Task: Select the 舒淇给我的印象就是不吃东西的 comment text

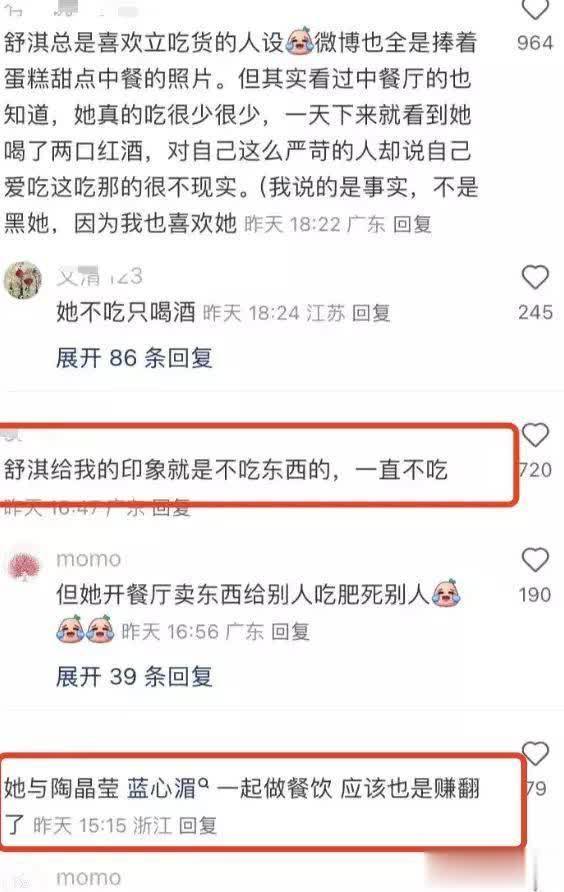Action: [225, 470]
